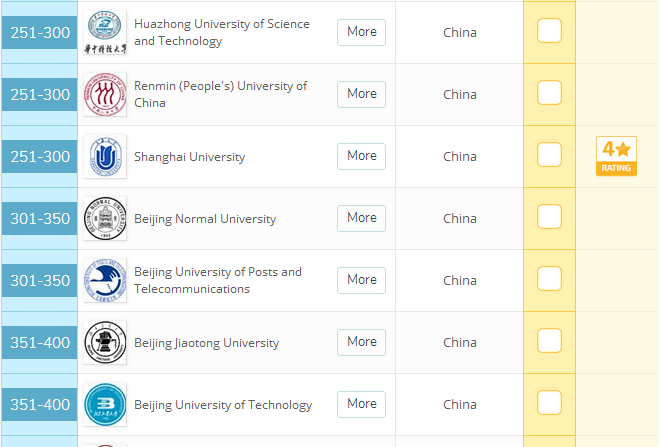Select the checkbox for Beijing Jiaotong University
This screenshot has width=660, height=447.
point(550,341)
